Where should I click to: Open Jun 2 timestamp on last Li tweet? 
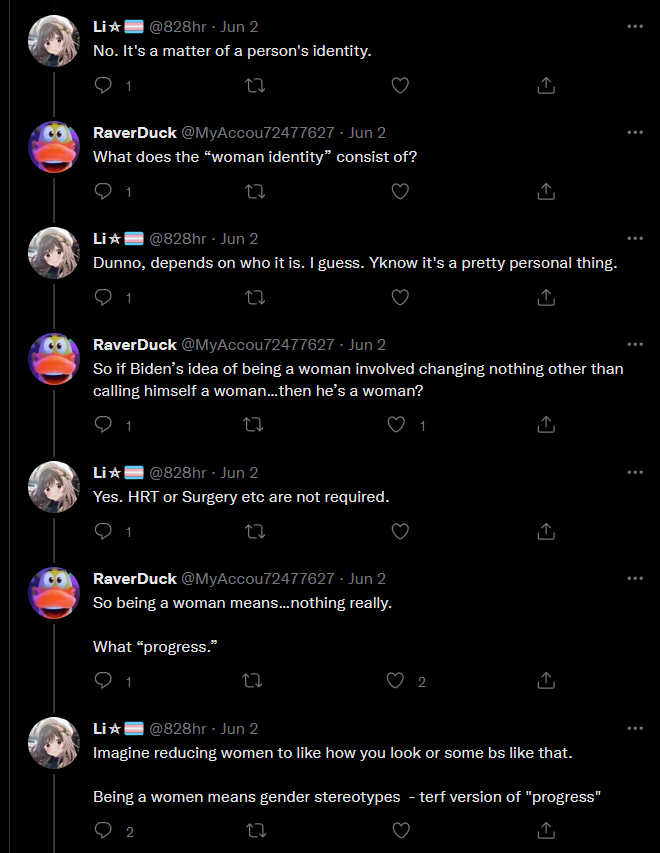pos(239,728)
